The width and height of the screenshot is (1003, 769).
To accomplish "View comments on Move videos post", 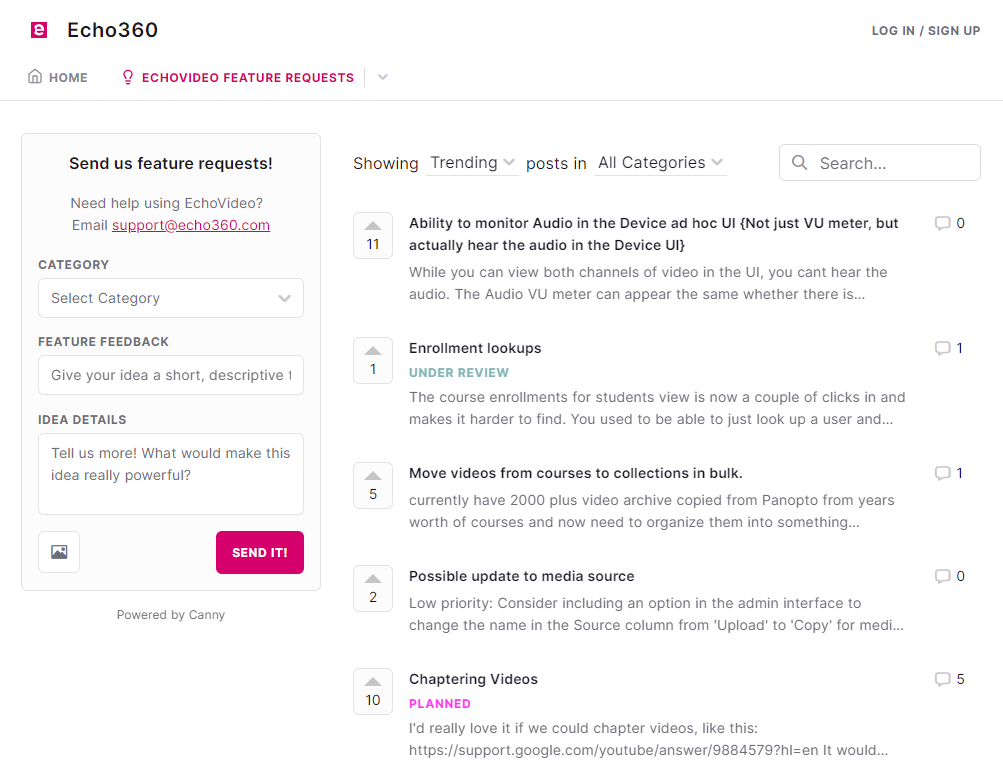I will pos(949,473).
